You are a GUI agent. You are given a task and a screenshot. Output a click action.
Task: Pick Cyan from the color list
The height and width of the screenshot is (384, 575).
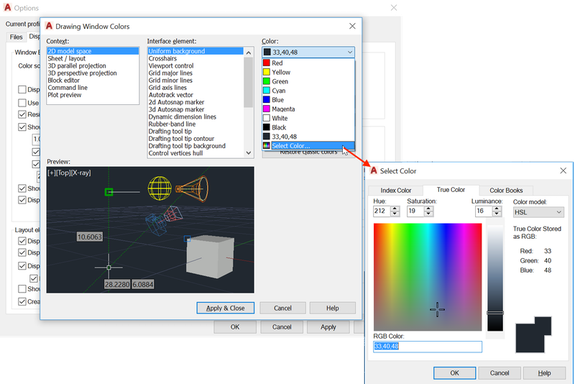(x=308, y=91)
